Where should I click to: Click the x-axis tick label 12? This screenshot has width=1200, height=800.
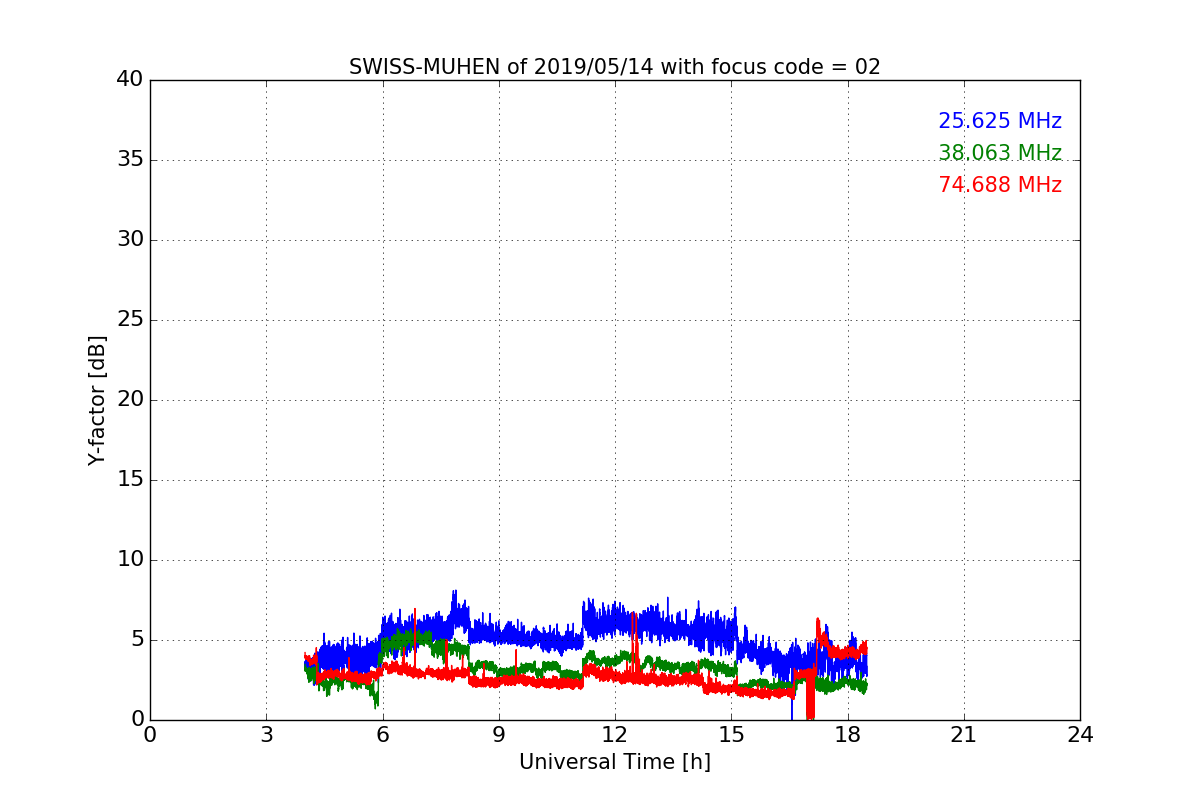tap(615, 735)
